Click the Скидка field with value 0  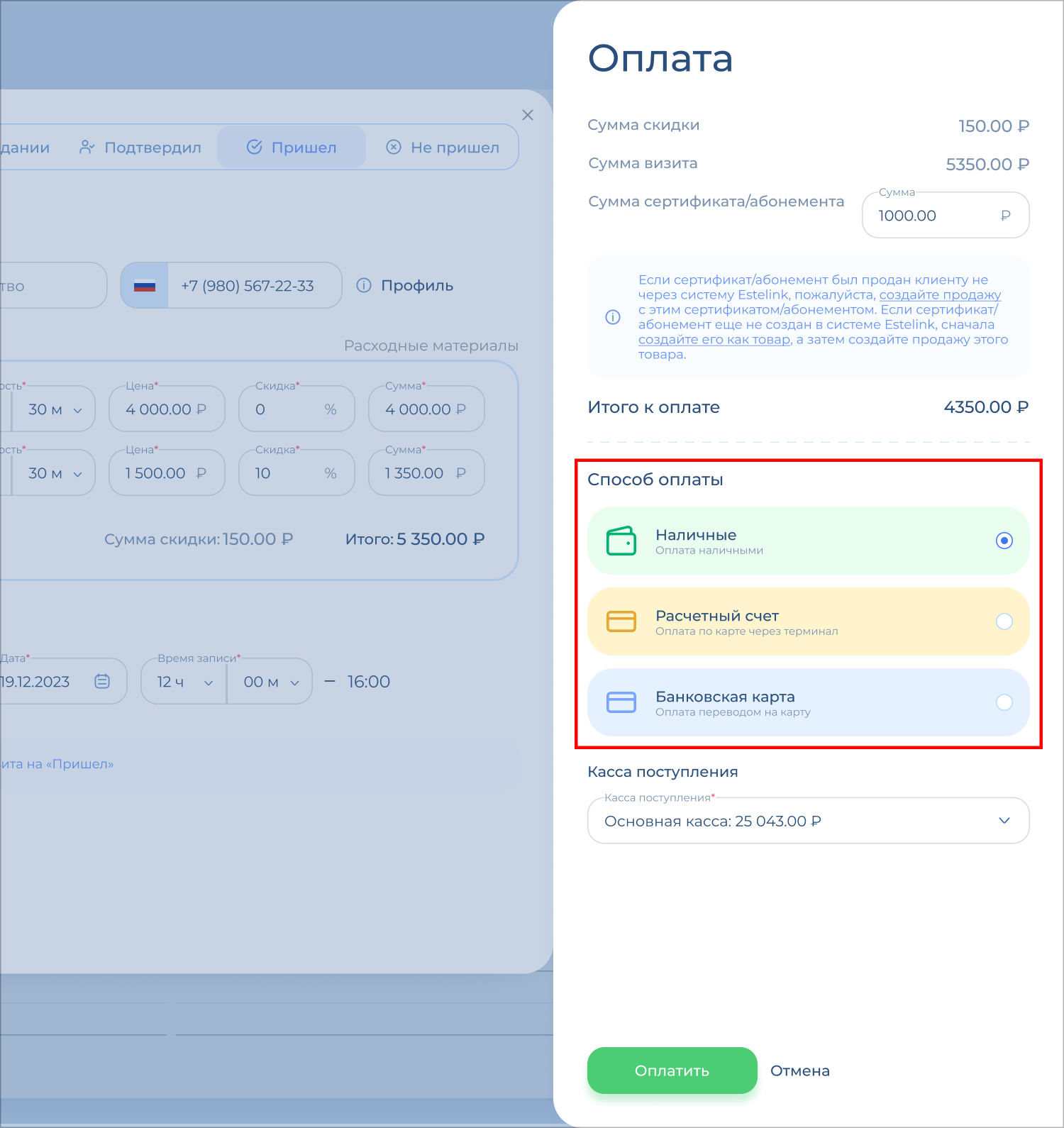[x=297, y=409]
